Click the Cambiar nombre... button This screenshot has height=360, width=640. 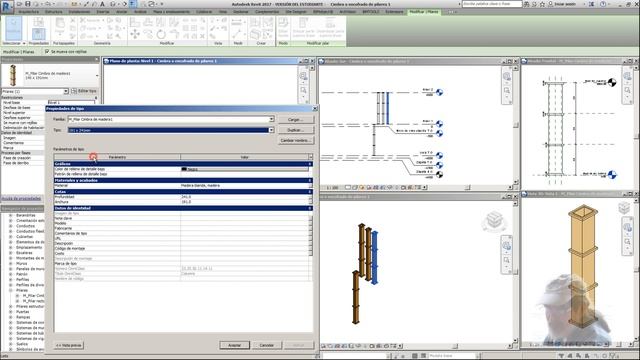[x=296, y=140]
